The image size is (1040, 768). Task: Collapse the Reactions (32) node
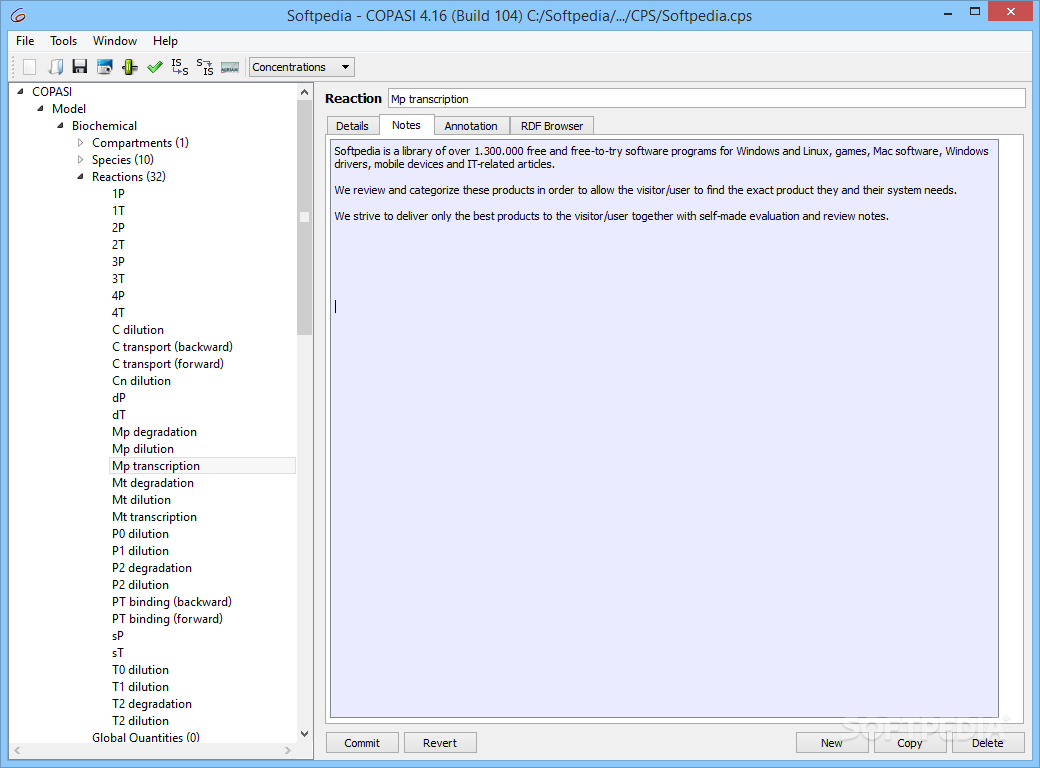tap(80, 176)
